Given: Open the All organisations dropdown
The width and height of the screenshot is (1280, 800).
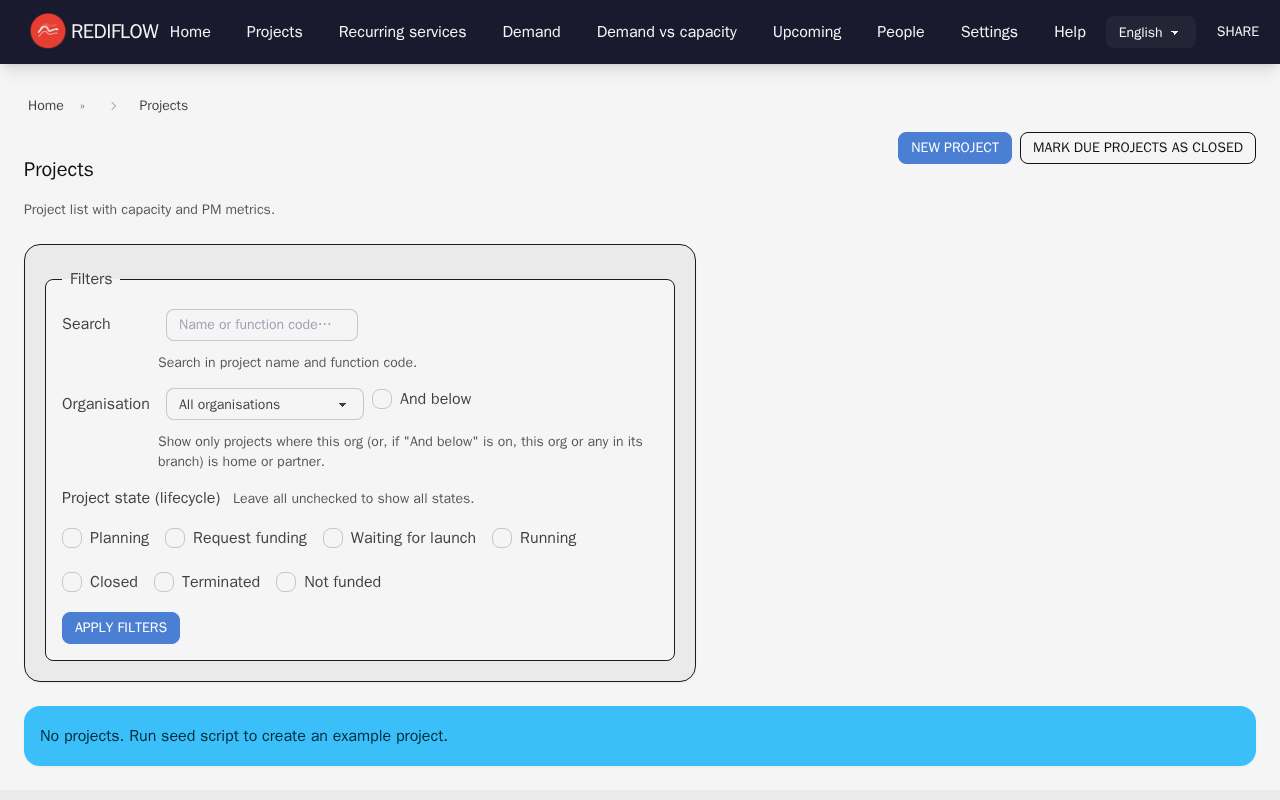Looking at the screenshot, I should [264, 404].
